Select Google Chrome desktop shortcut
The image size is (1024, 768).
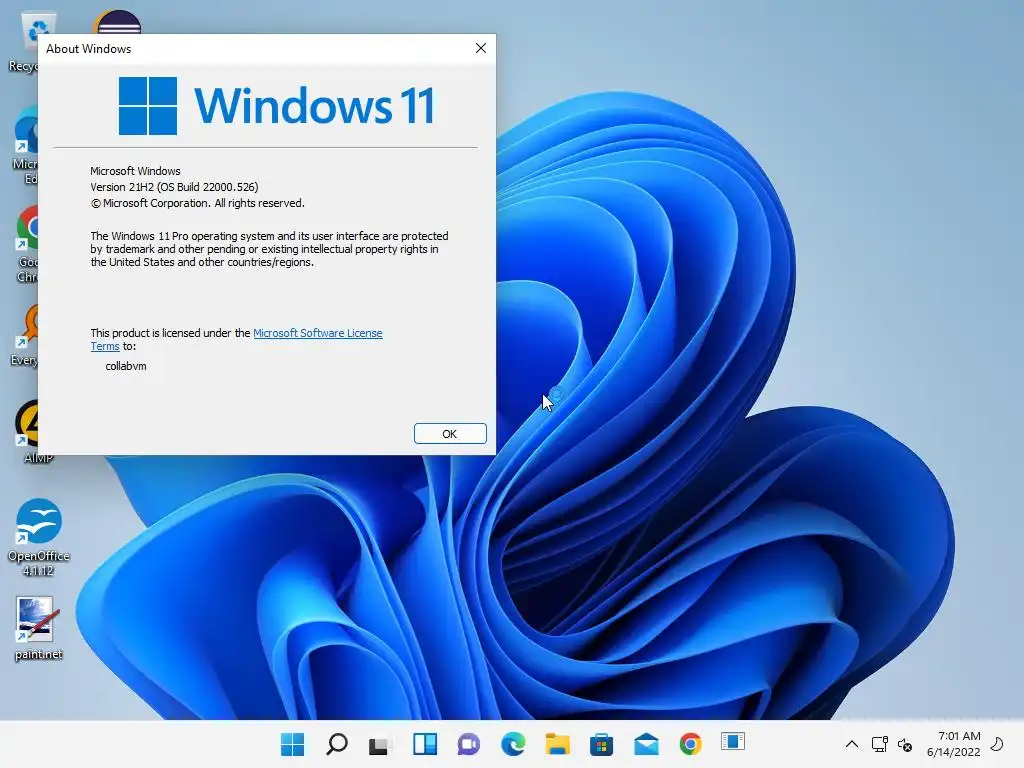[x=27, y=244]
